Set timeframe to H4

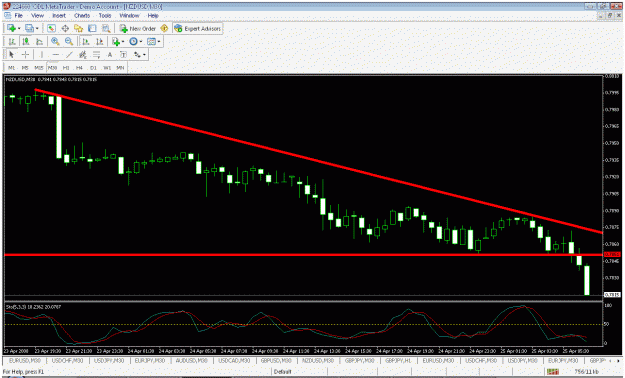tap(79, 68)
